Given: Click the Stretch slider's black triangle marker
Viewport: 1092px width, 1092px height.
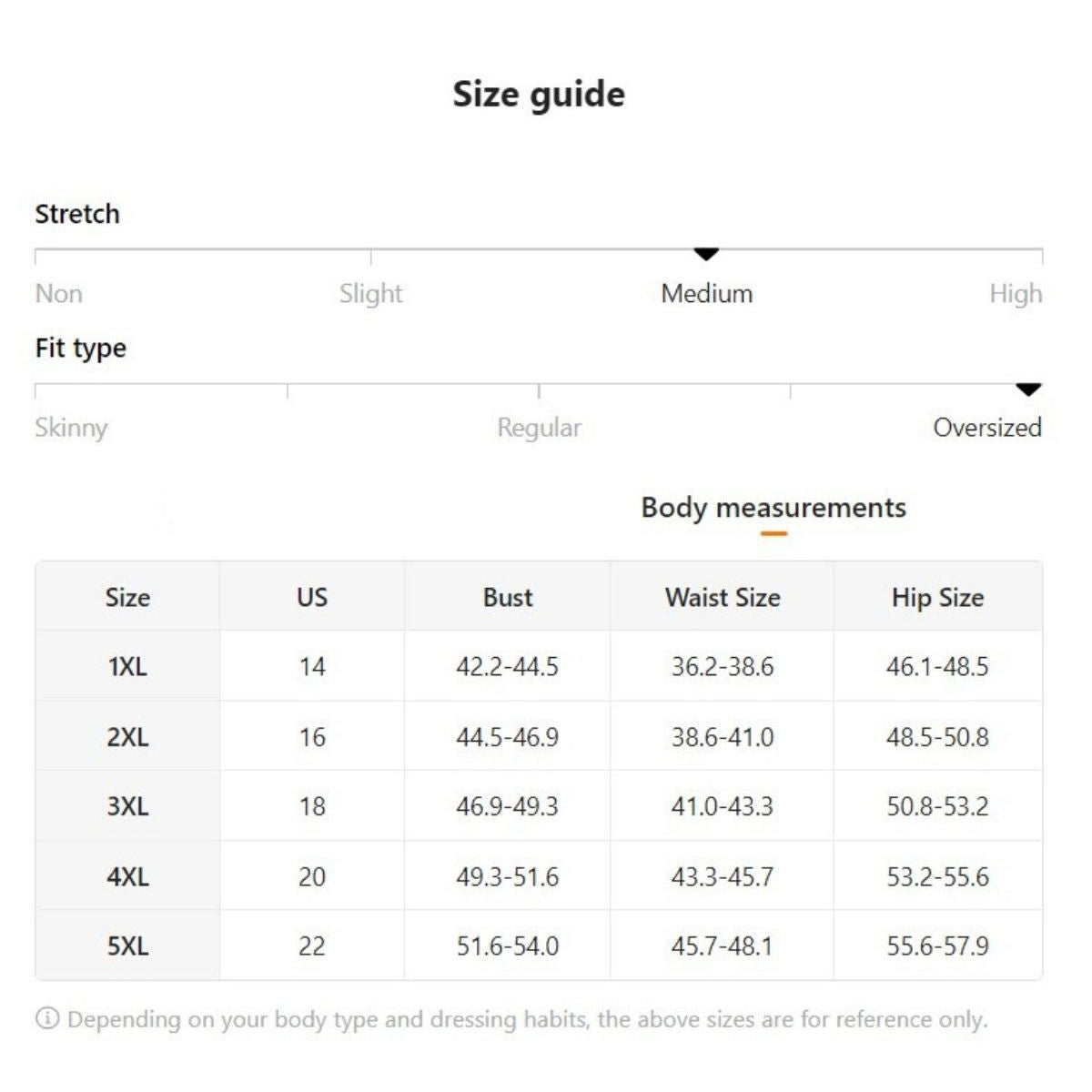Looking at the screenshot, I should (x=706, y=254).
